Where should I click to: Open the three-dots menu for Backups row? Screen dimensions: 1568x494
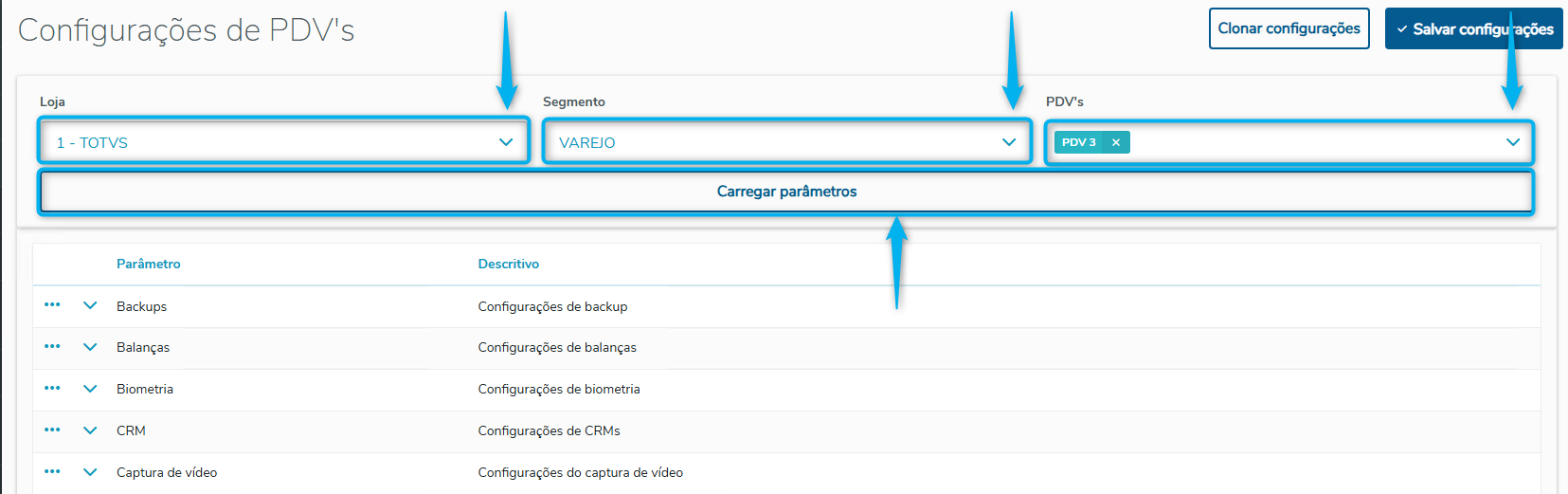[52, 305]
